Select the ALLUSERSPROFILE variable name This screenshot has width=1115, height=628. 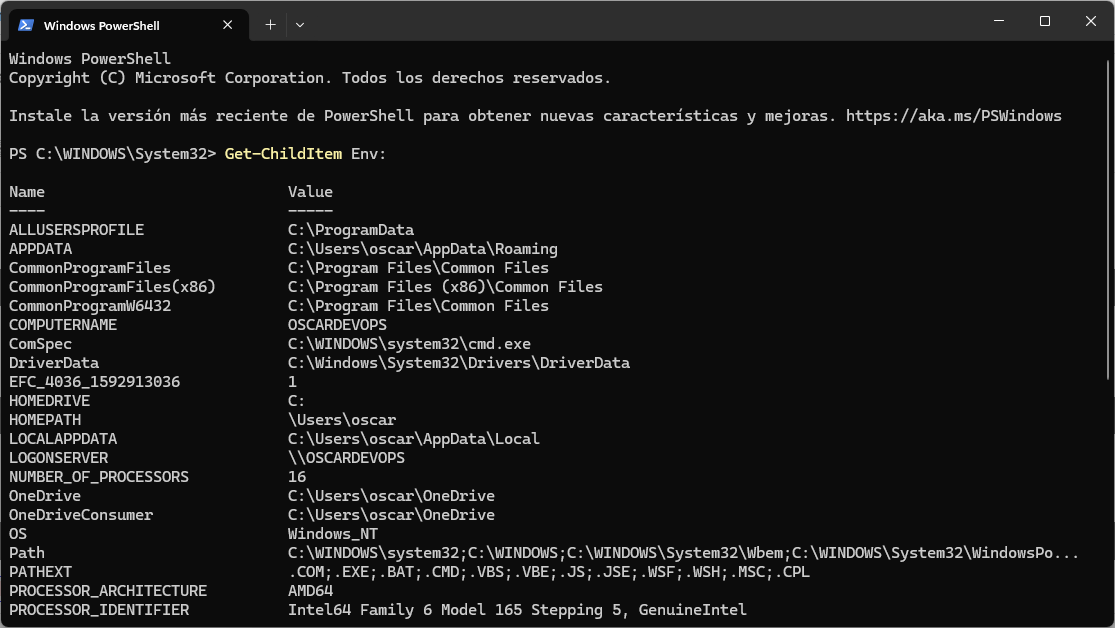[x=76, y=230]
